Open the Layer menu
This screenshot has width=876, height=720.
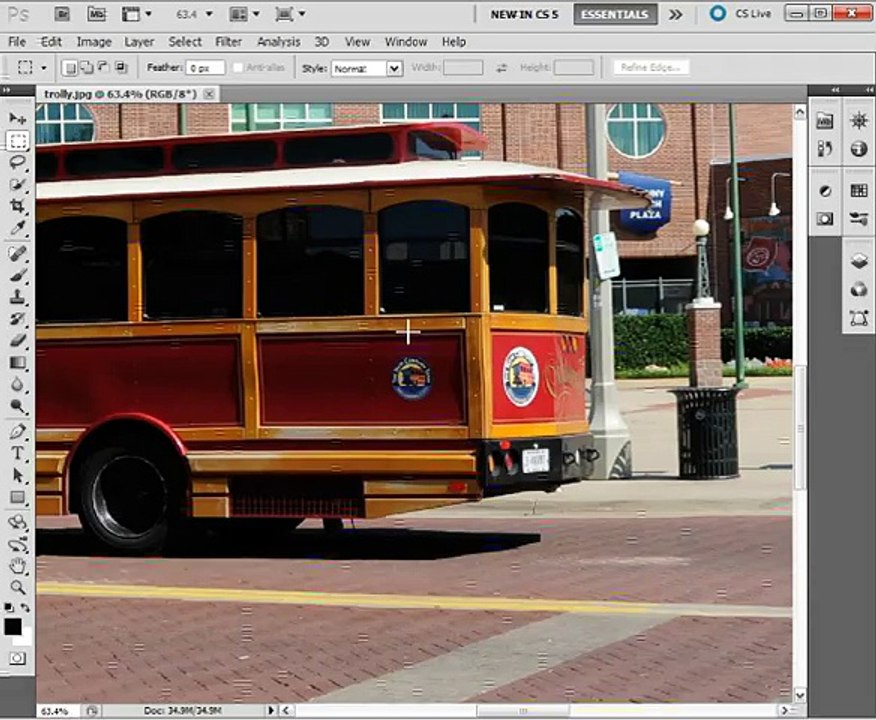(x=139, y=42)
